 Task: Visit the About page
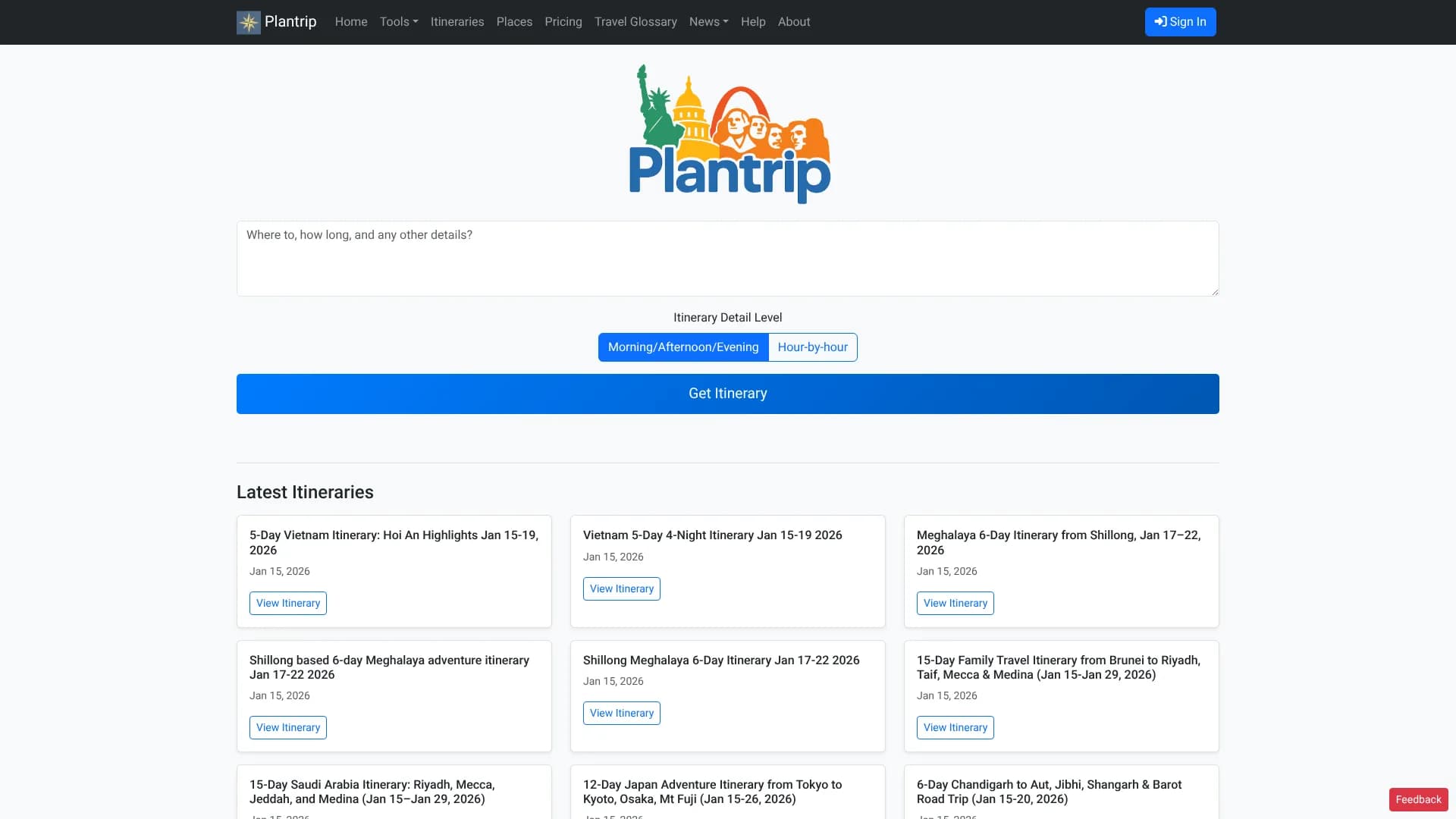point(793,22)
